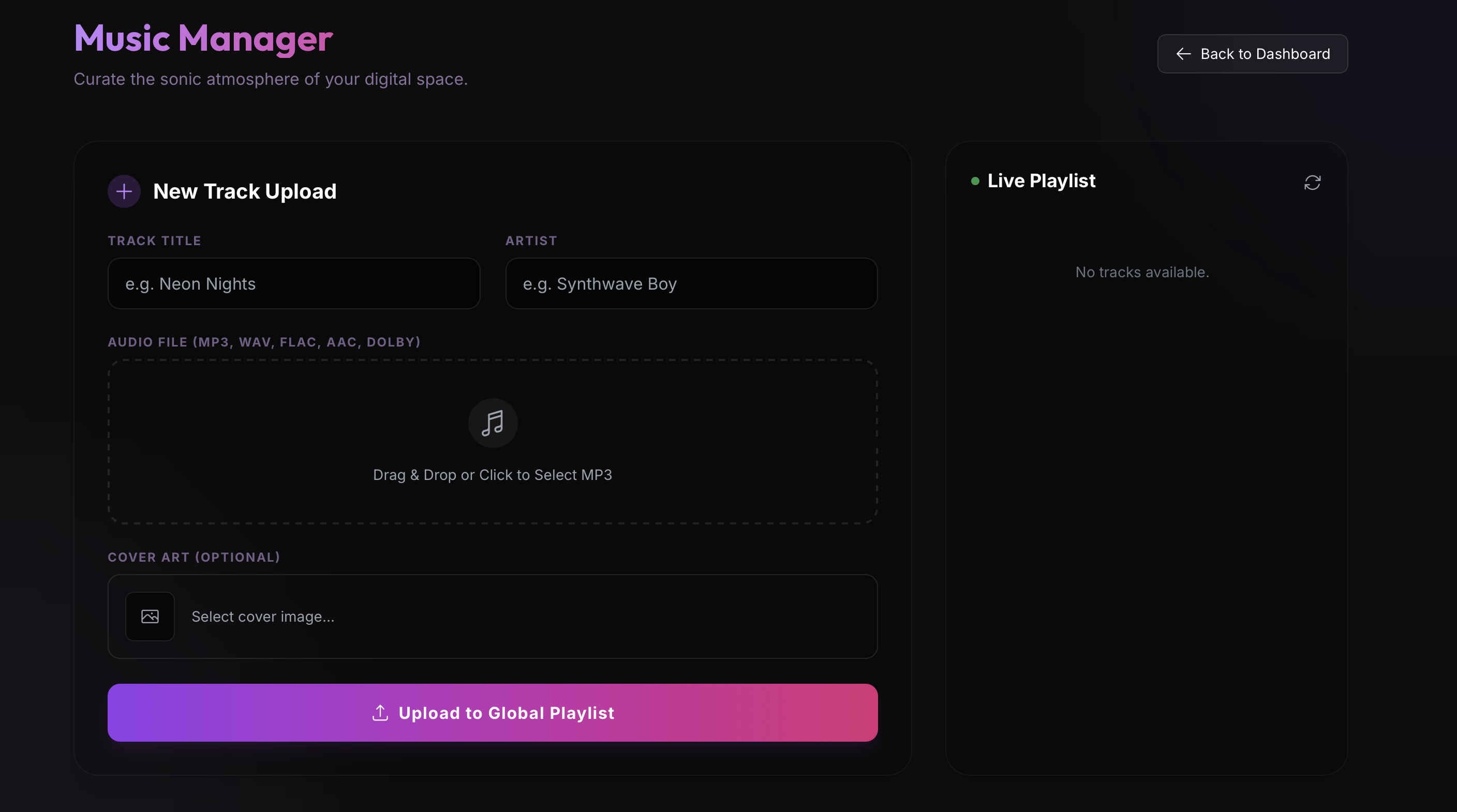Click the green live status dot
Image resolution: width=1457 pixels, height=812 pixels.
pyautogui.click(x=975, y=181)
